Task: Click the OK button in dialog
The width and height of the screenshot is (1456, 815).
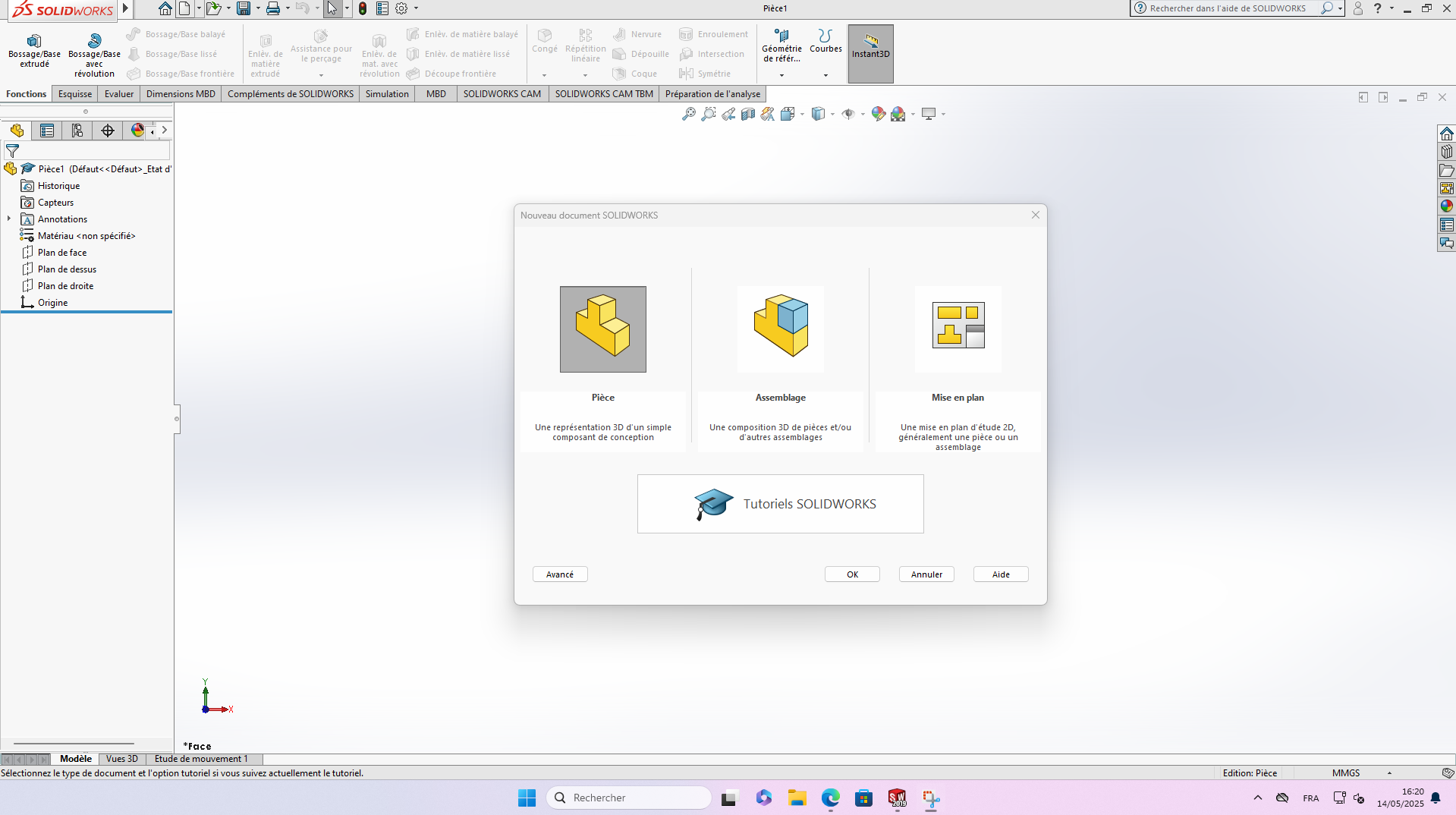Action: click(x=852, y=574)
